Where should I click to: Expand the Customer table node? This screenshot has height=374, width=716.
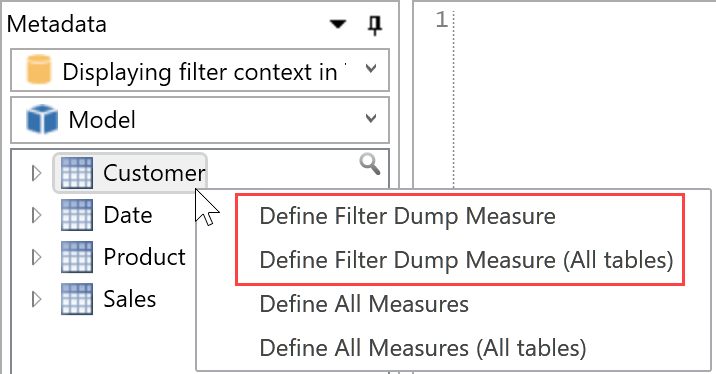(x=37, y=173)
